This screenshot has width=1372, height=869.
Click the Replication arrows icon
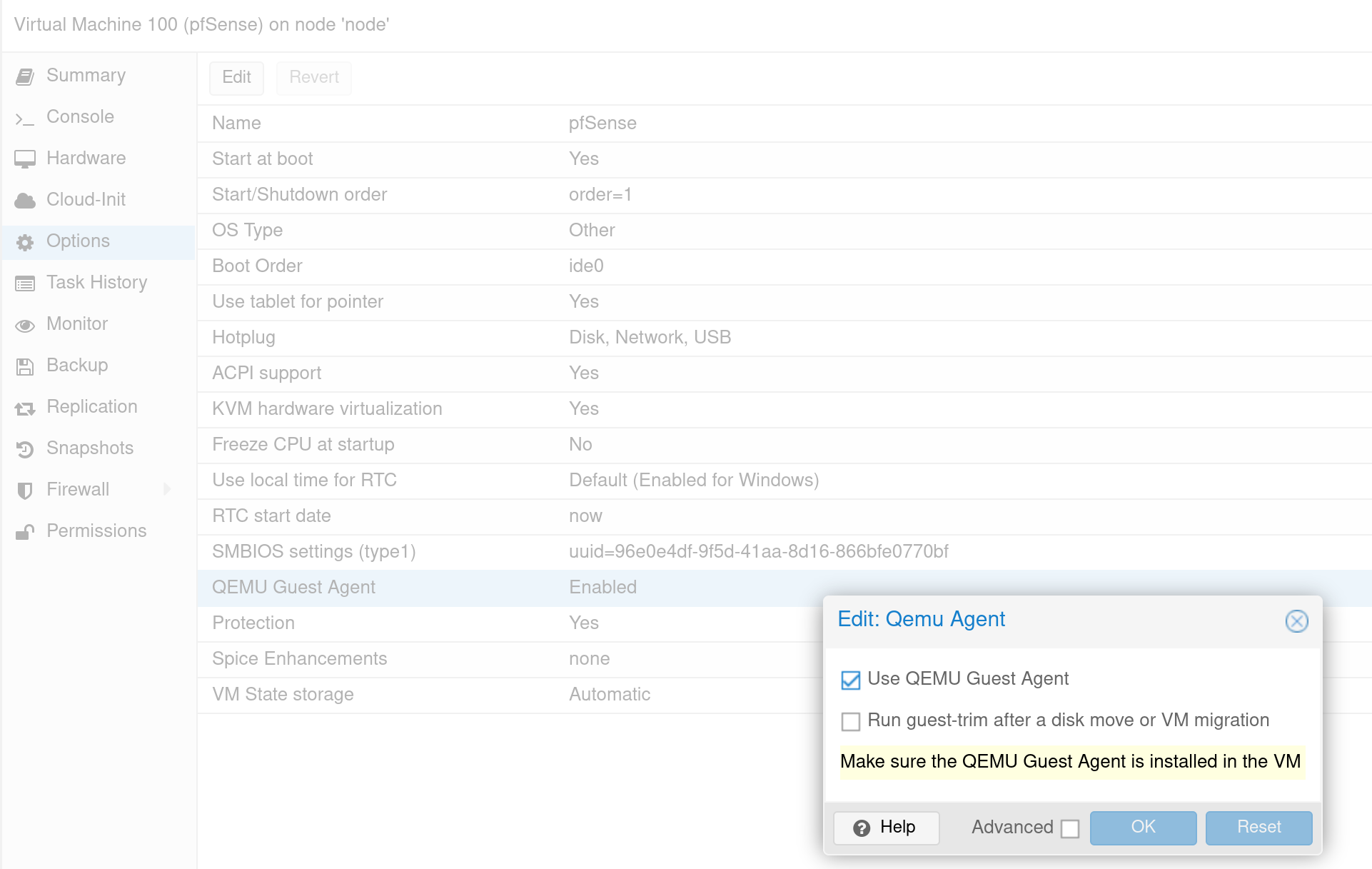[25, 408]
